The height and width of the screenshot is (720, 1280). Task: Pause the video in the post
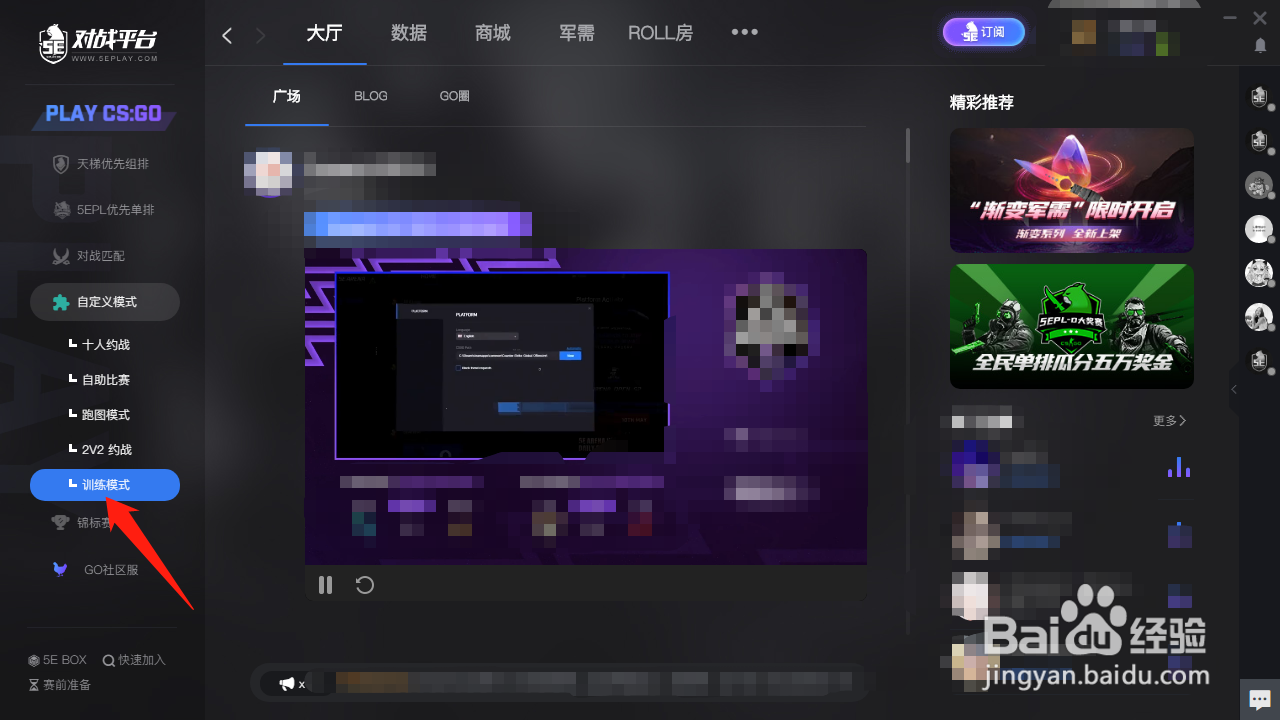coord(325,585)
